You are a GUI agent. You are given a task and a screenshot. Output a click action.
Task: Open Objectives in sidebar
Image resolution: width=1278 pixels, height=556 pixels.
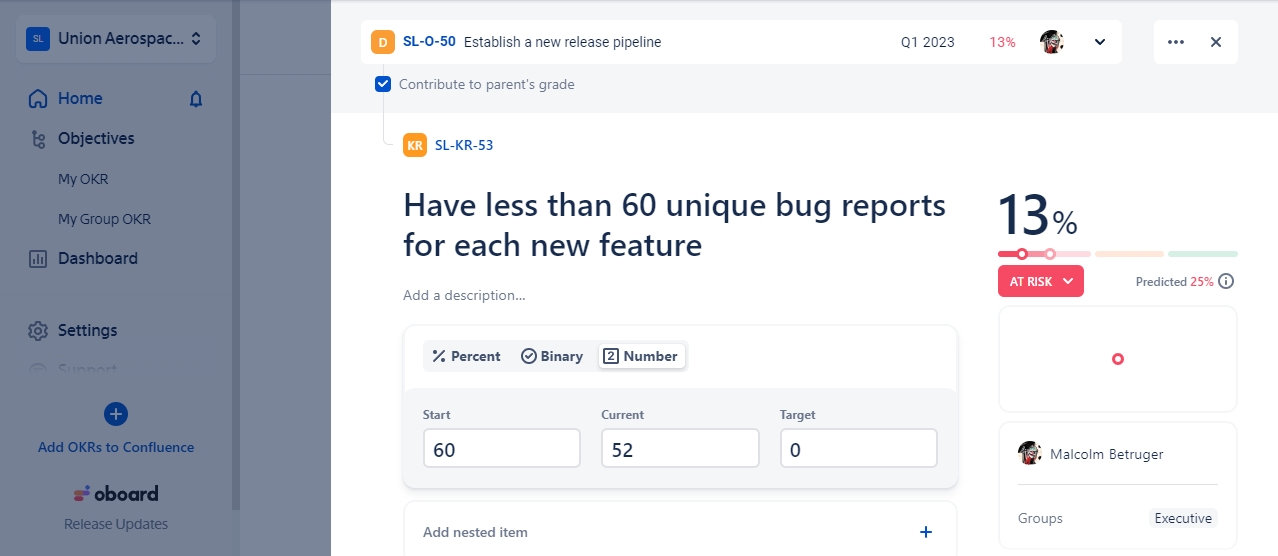tap(96, 138)
